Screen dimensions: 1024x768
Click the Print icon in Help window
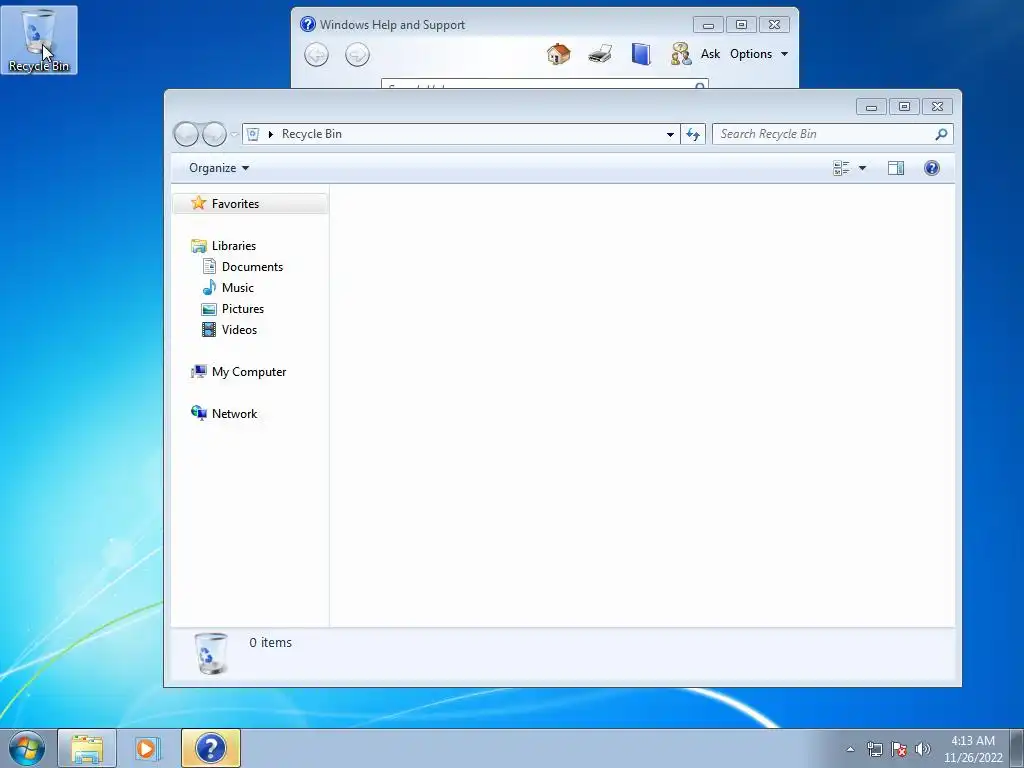click(x=600, y=54)
